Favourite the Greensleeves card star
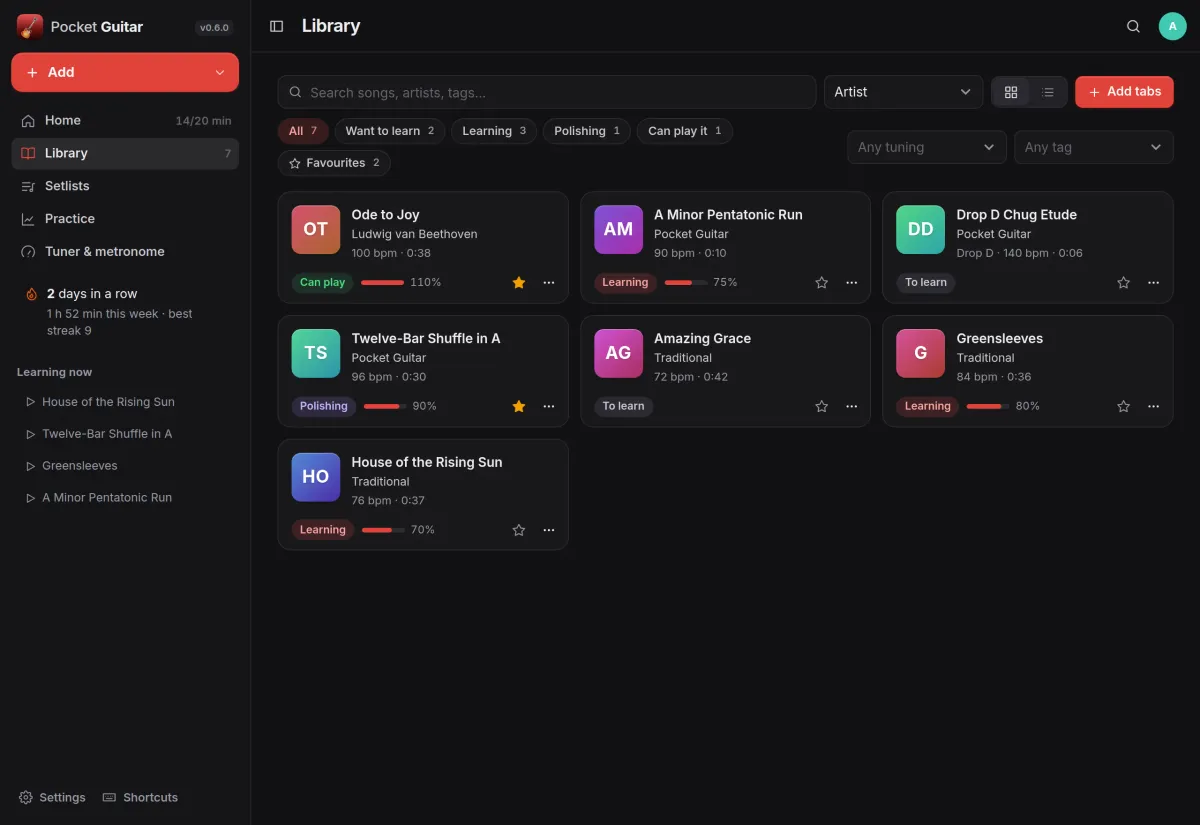The height and width of the screenshot is (825, 1200). tap(1123, 406)
